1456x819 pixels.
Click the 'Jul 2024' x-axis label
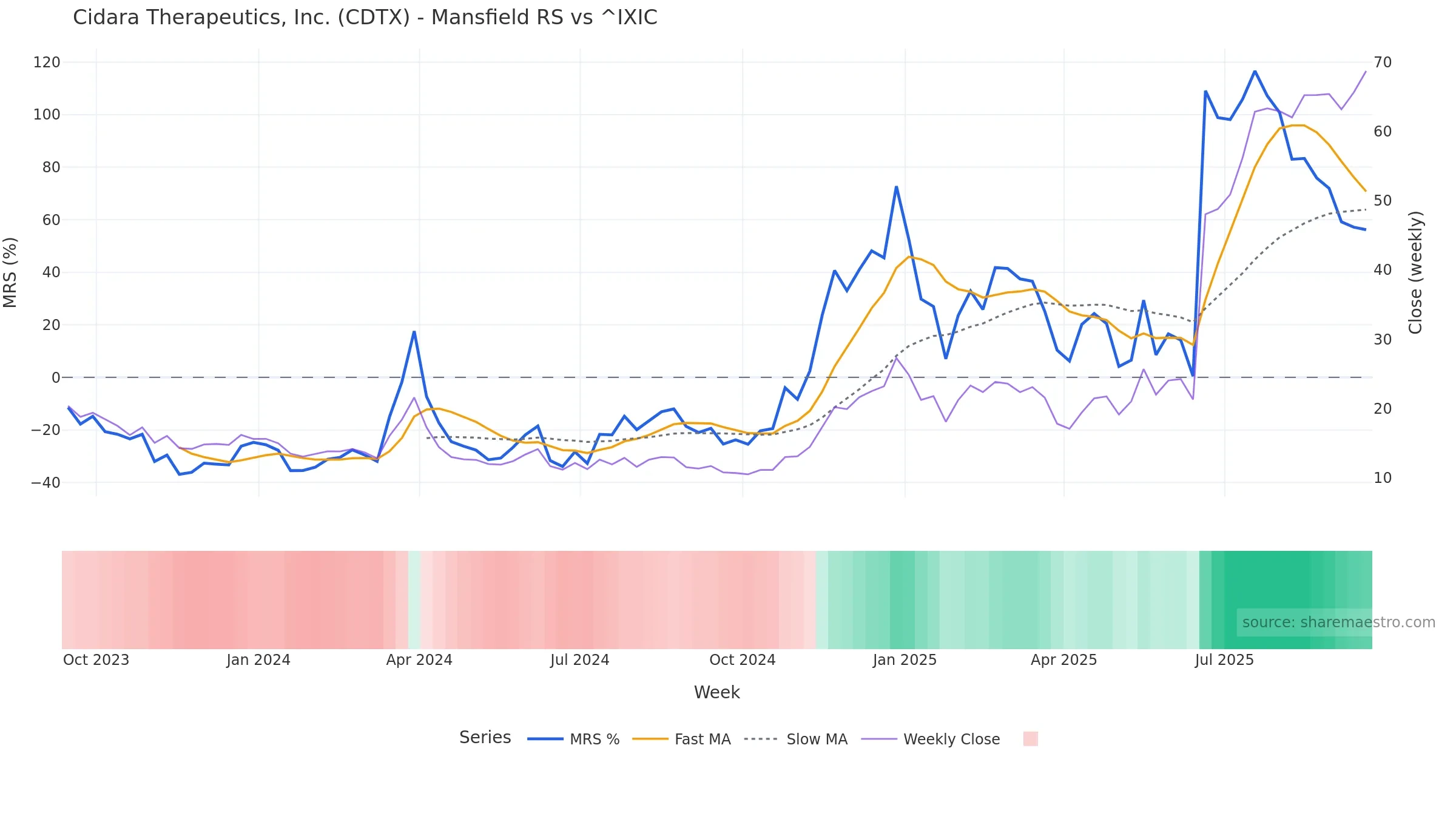[580, 660]
